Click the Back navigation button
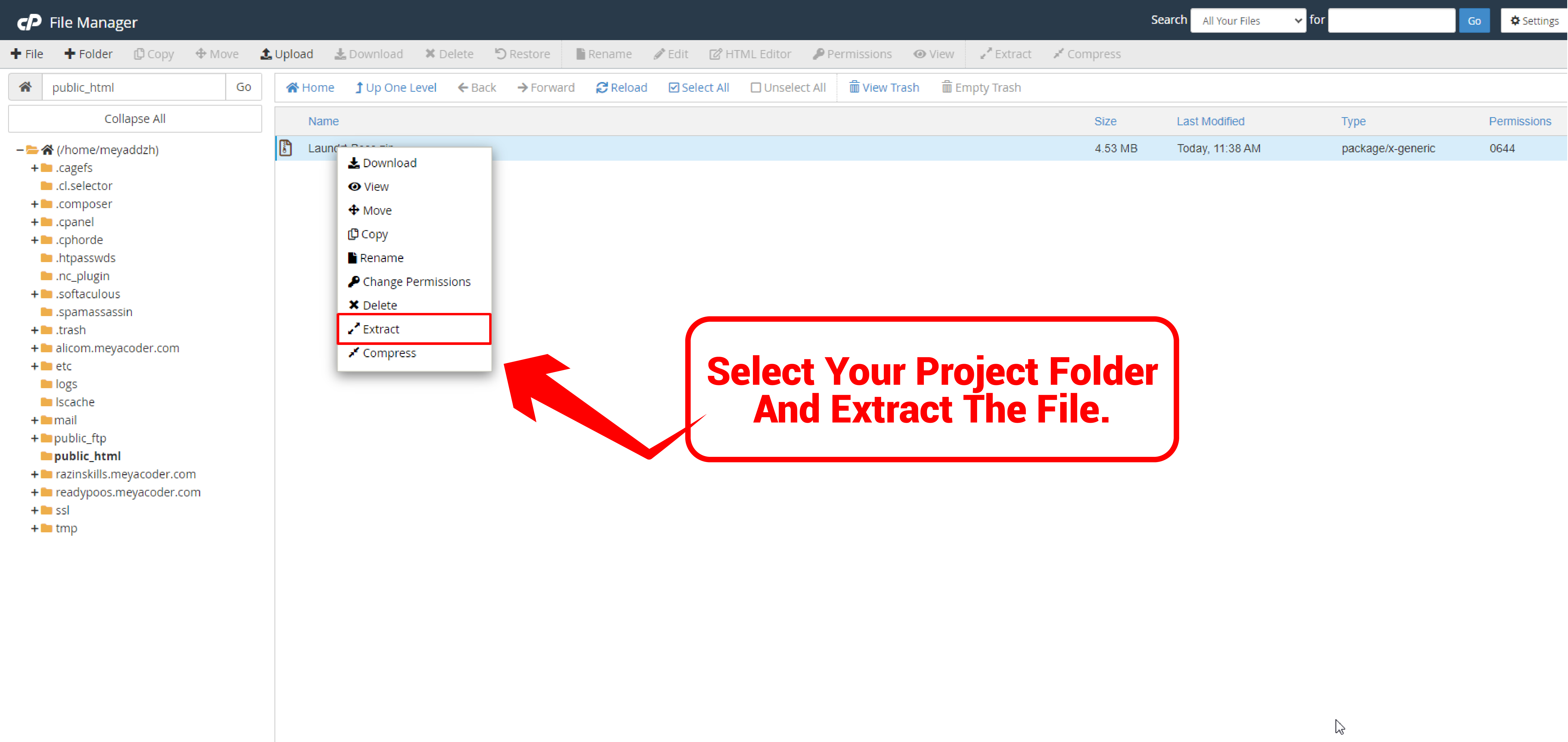The width and height of the screenshot is (1568, 742). pos(477,88)
